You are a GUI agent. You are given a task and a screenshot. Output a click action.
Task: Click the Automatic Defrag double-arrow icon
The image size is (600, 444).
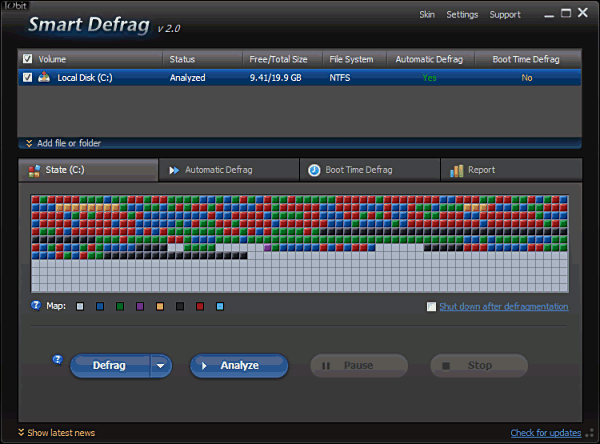pyautogui.click(x=174, y=170)
